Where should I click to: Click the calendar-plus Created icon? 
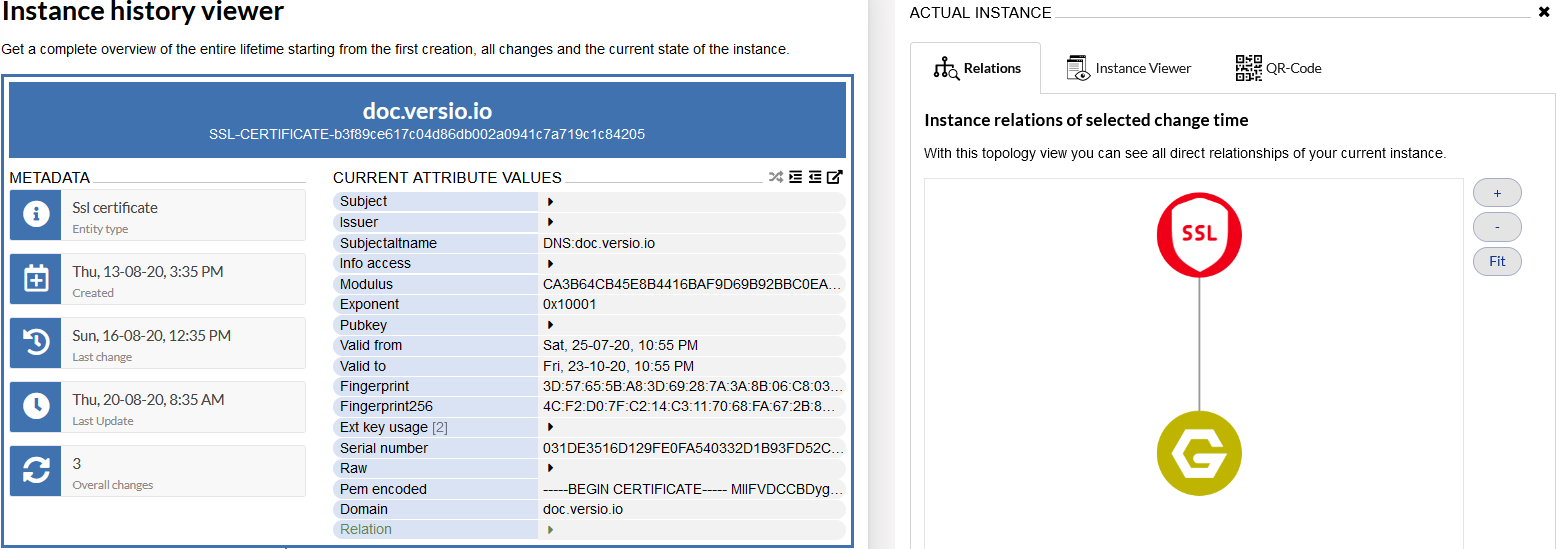tap(36, 279)
